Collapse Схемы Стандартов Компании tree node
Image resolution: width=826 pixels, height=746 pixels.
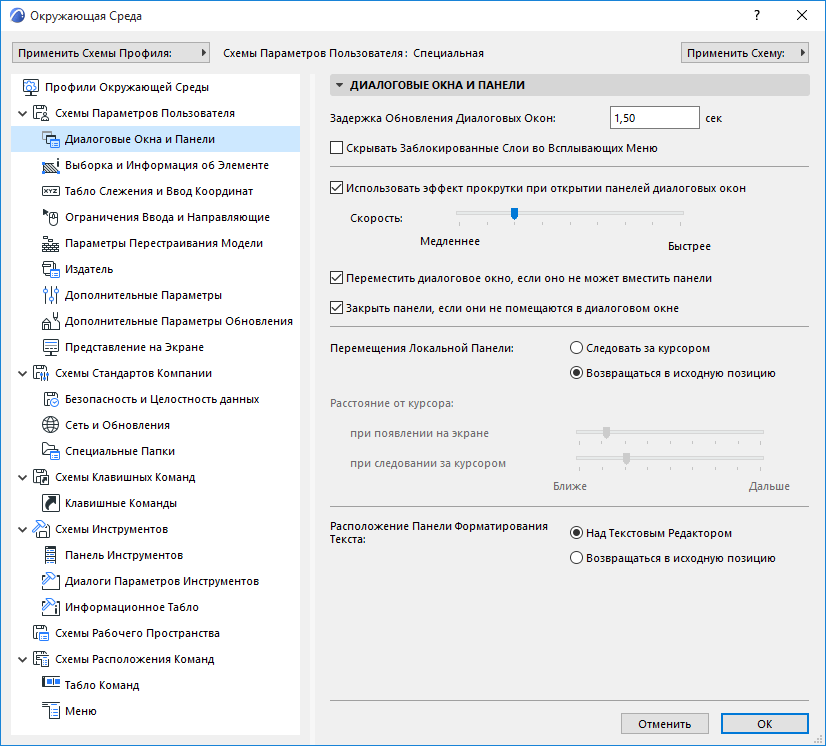click(x=23, y=374)
